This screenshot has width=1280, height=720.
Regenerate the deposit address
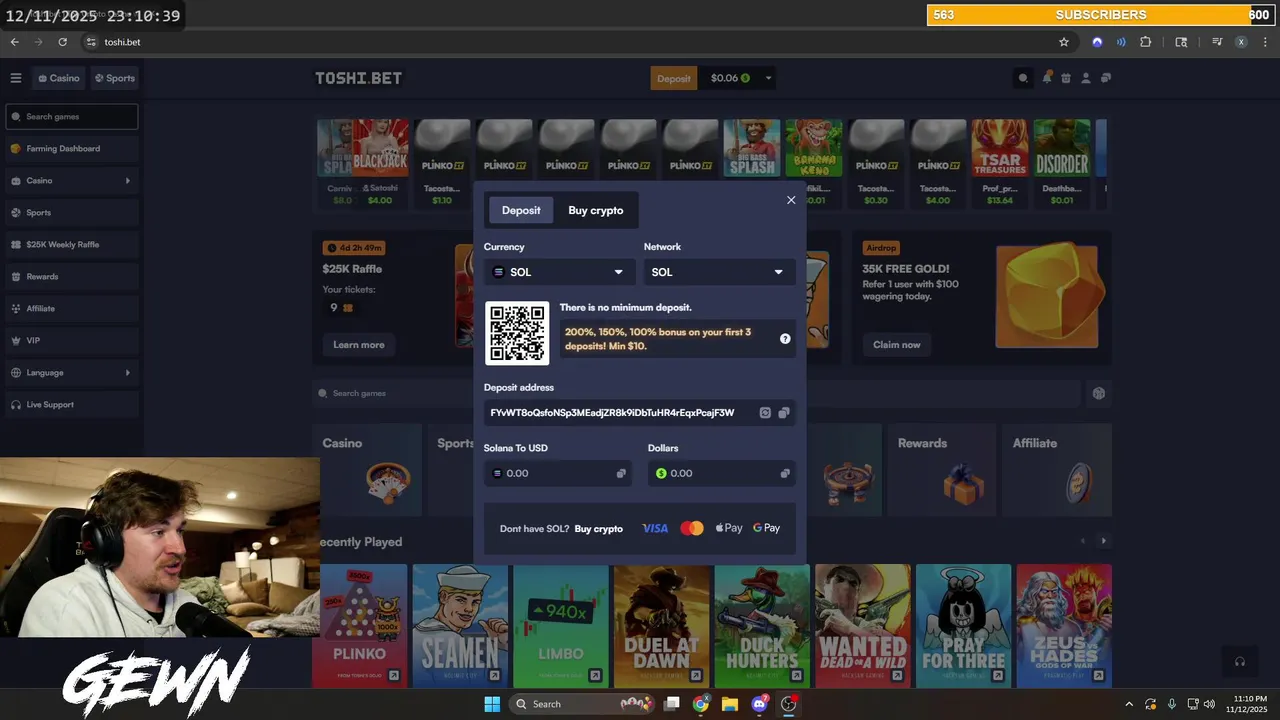765,413
